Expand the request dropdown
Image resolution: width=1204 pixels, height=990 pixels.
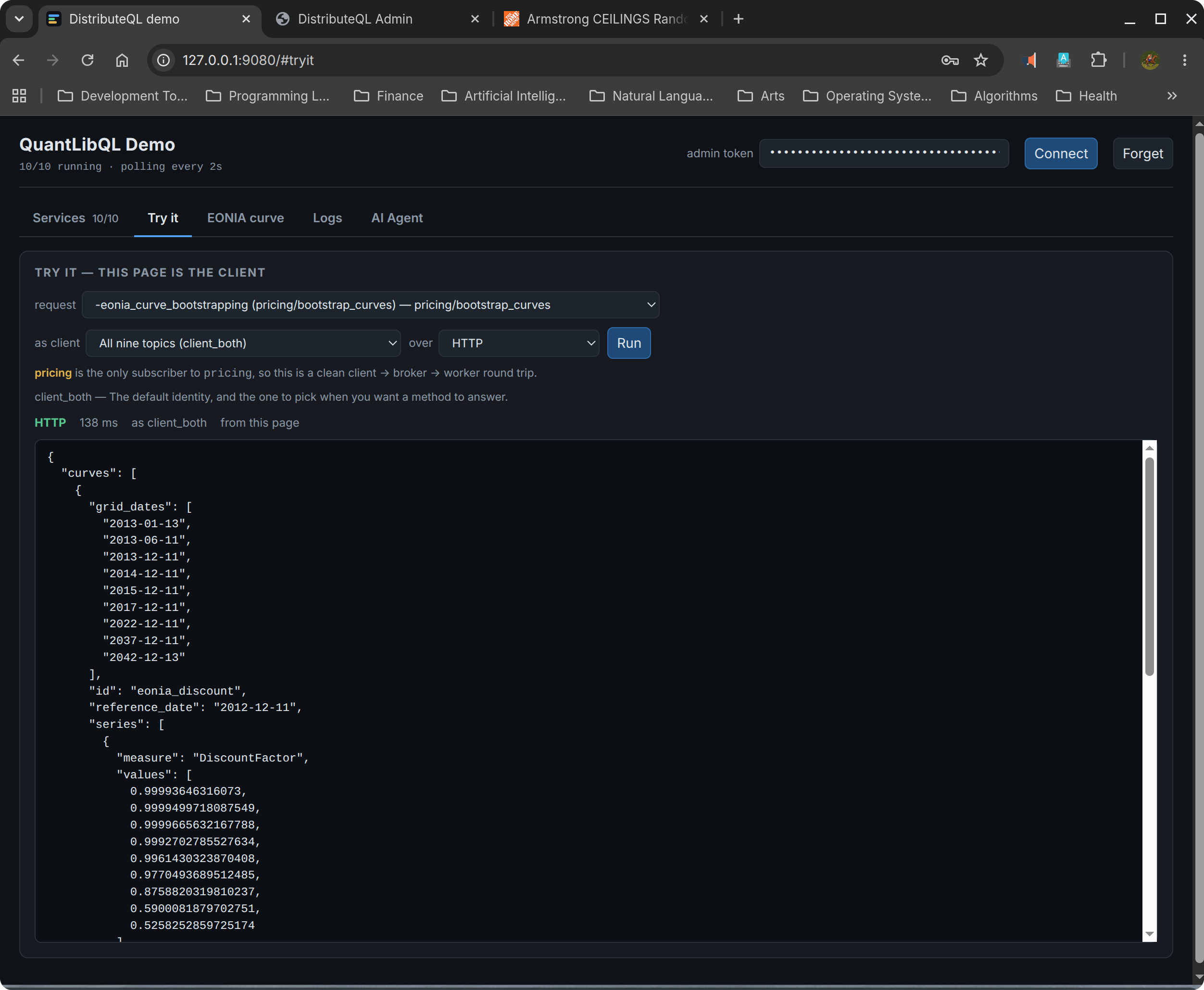[x=371, y=305]
